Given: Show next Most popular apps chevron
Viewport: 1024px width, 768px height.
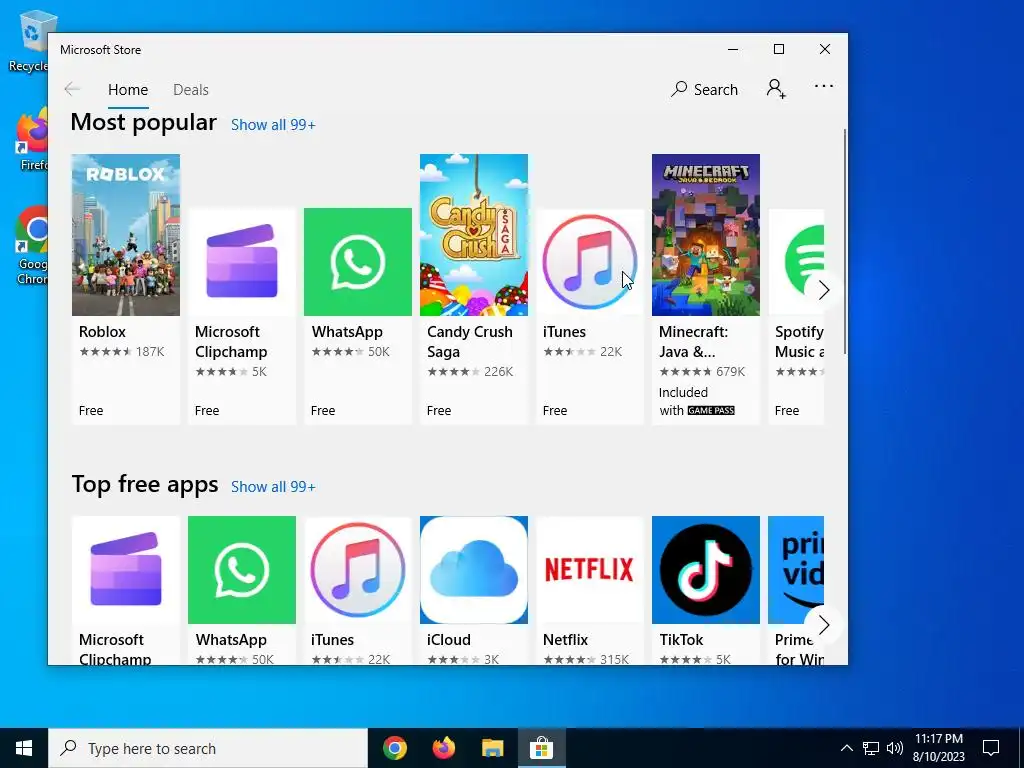Looking at the screenshot, I should pos(823,290).
